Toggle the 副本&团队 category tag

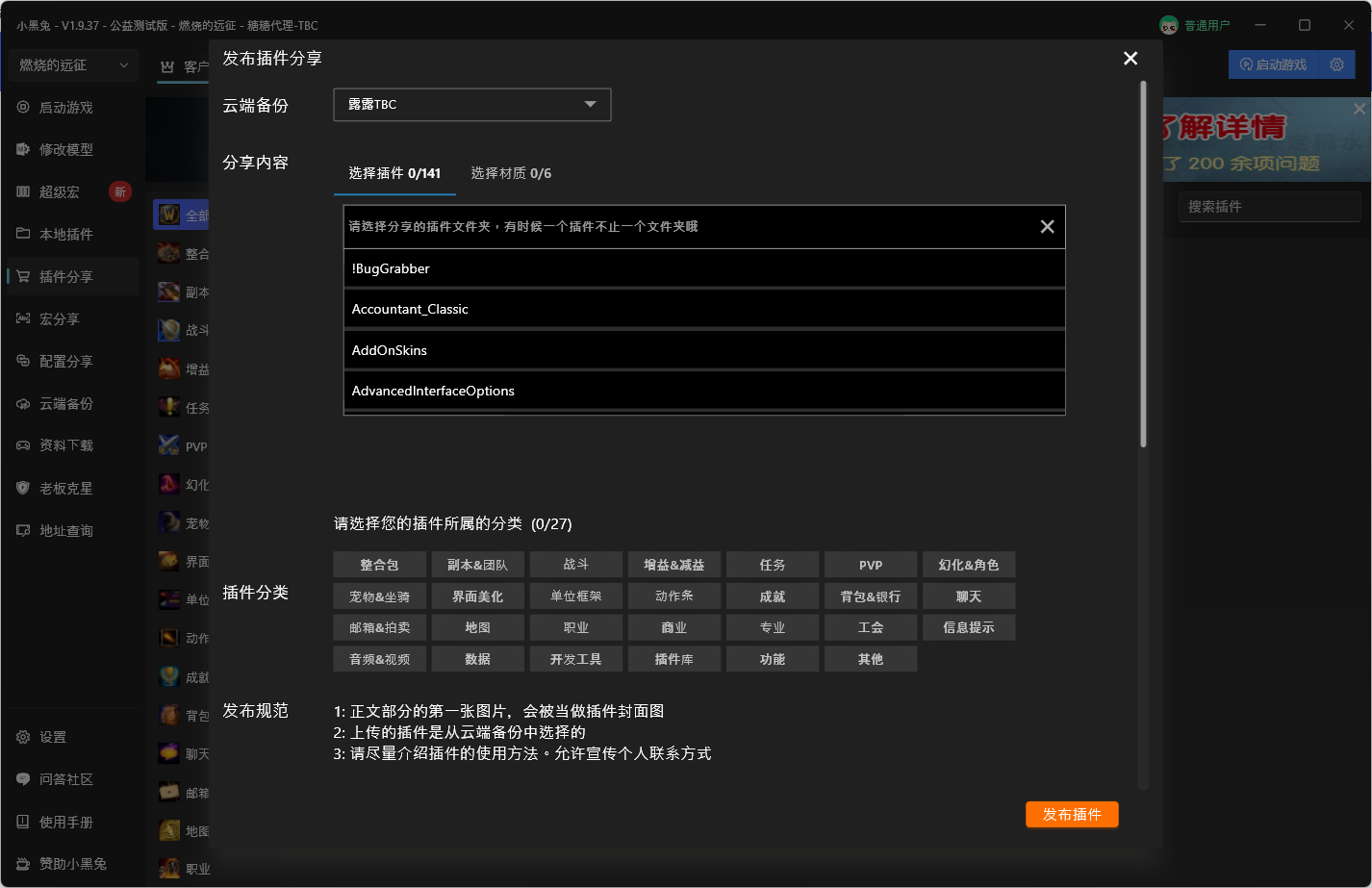478,565
